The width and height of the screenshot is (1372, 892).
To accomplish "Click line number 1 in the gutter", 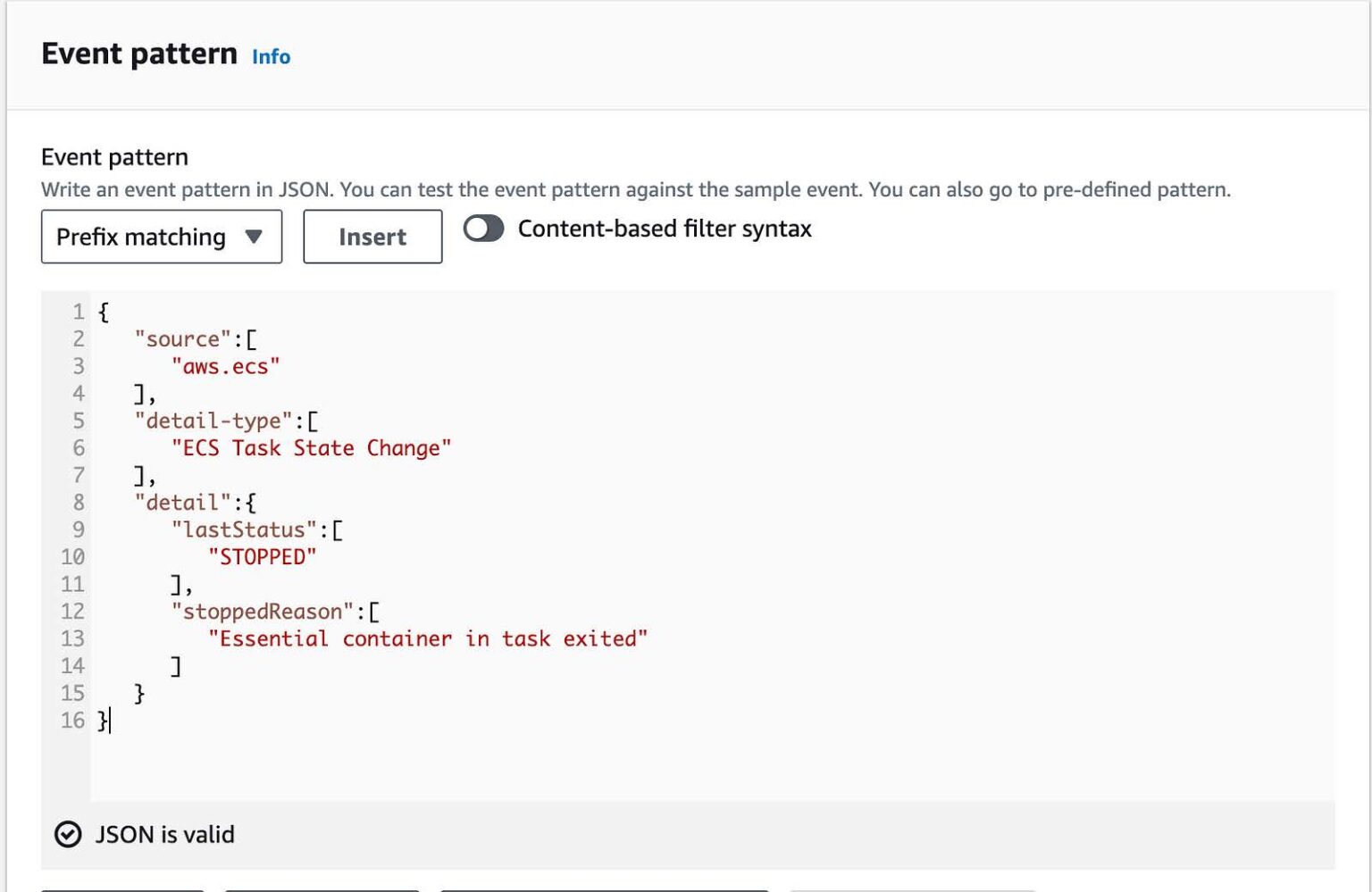I will coord(79,312).
